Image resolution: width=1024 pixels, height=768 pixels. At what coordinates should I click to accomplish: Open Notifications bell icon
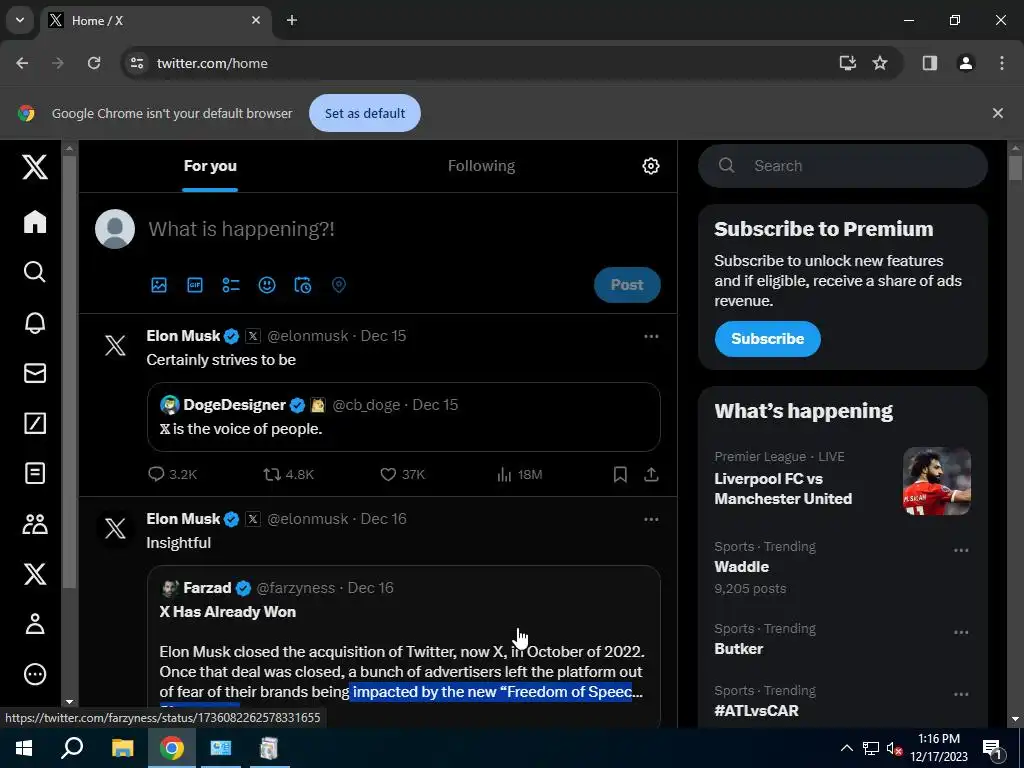pos(35,323)
